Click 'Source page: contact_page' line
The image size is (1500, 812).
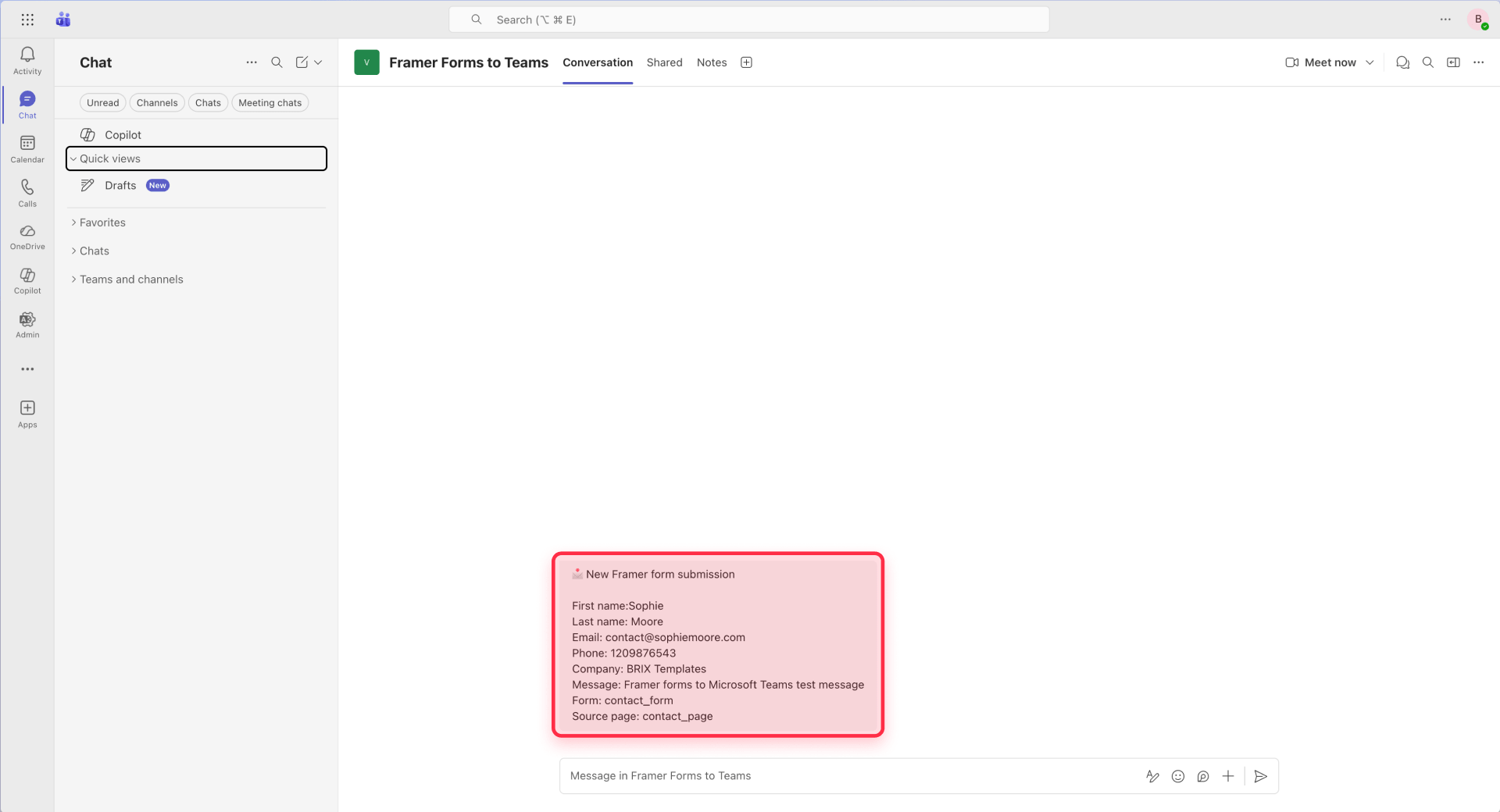[x=642, y=716]
